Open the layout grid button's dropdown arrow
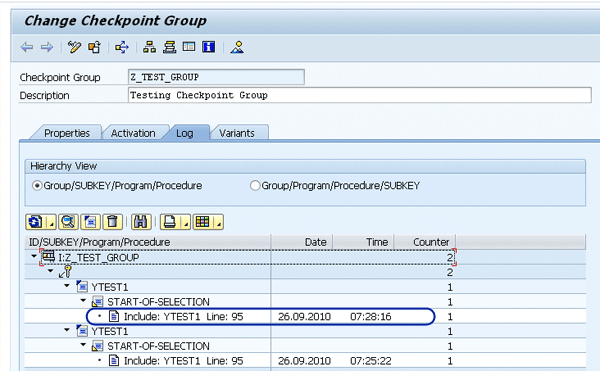The width and height of the screenshot is (600, 371). coord(218,222)
